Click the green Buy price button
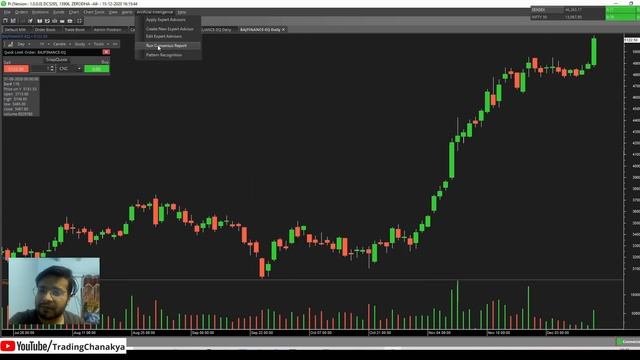 (x=97, y=69)
